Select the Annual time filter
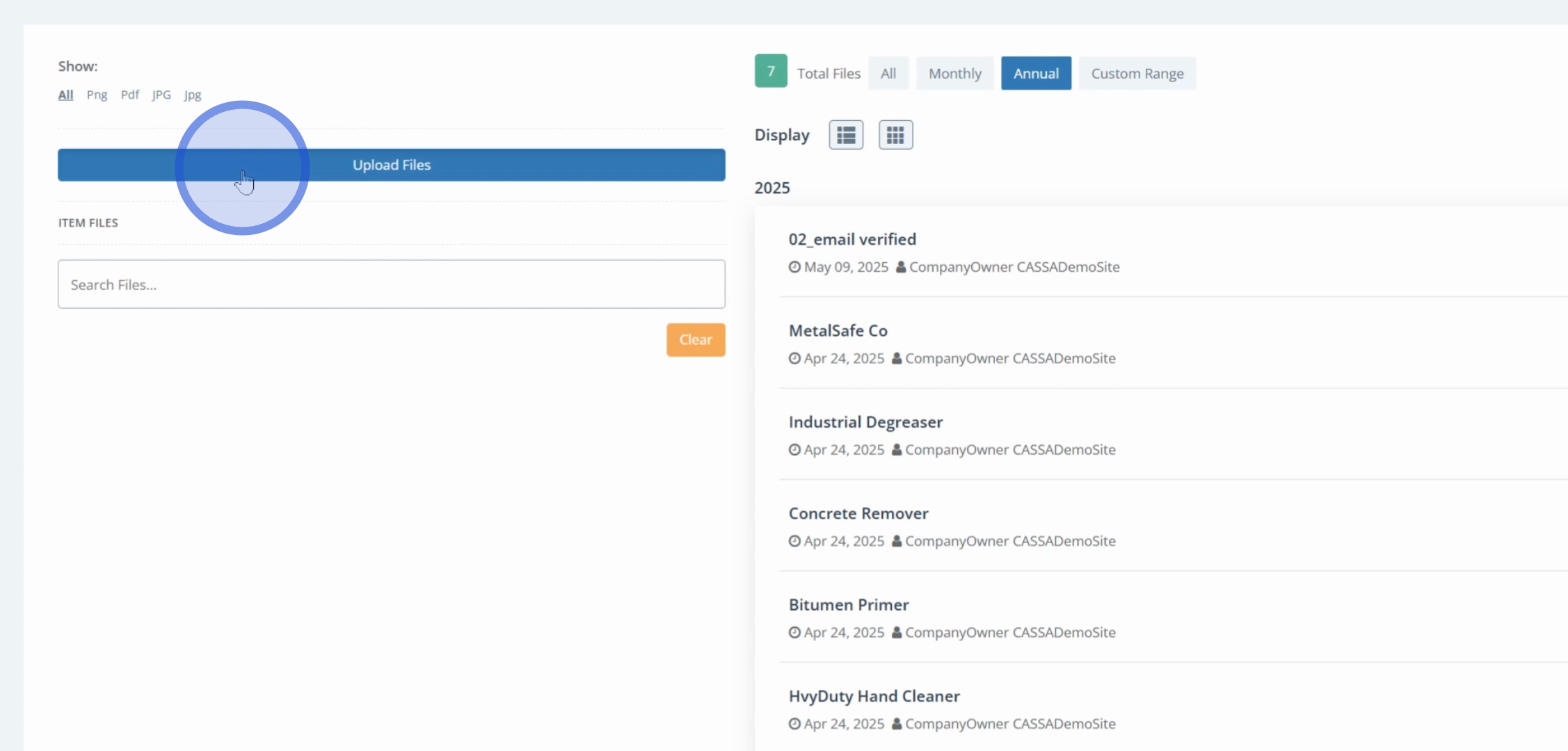Viewport: 1568px width, 751px height. (x=1036, y=74)
